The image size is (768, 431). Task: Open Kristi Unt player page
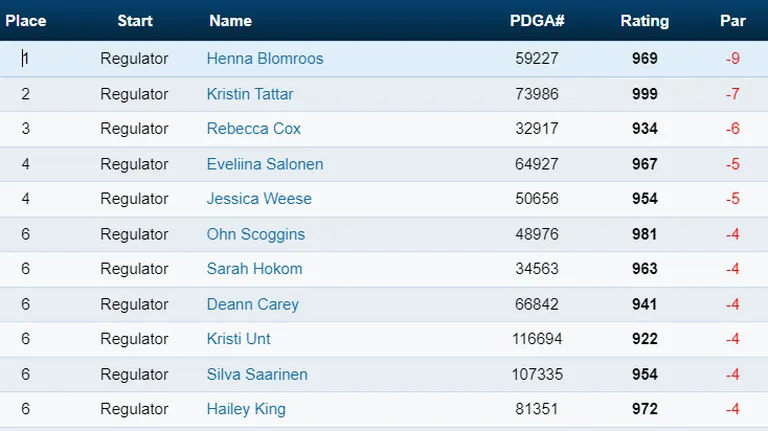click(239, 339)
